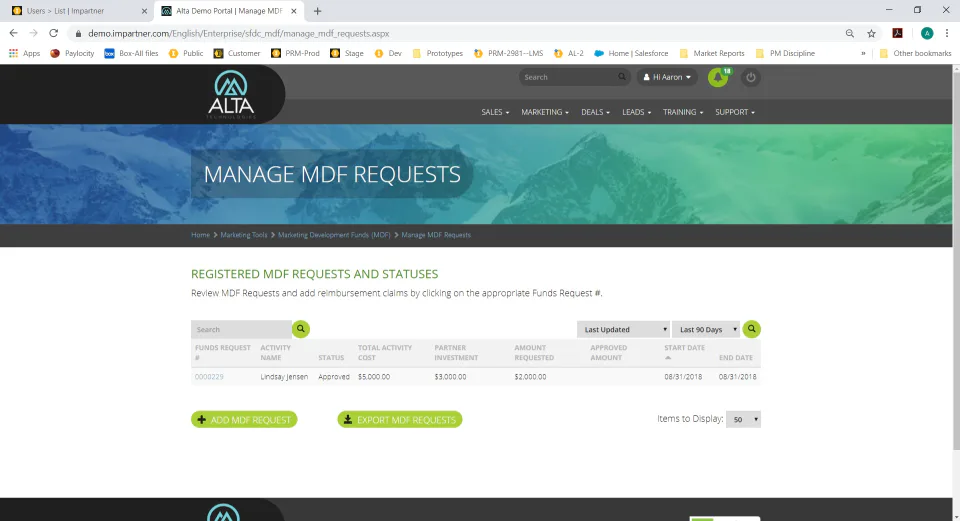Screen dimensions: 960x521
Task: Expand the SALES navigation menu
Action: pyautogui.click(x=495, y=112)
